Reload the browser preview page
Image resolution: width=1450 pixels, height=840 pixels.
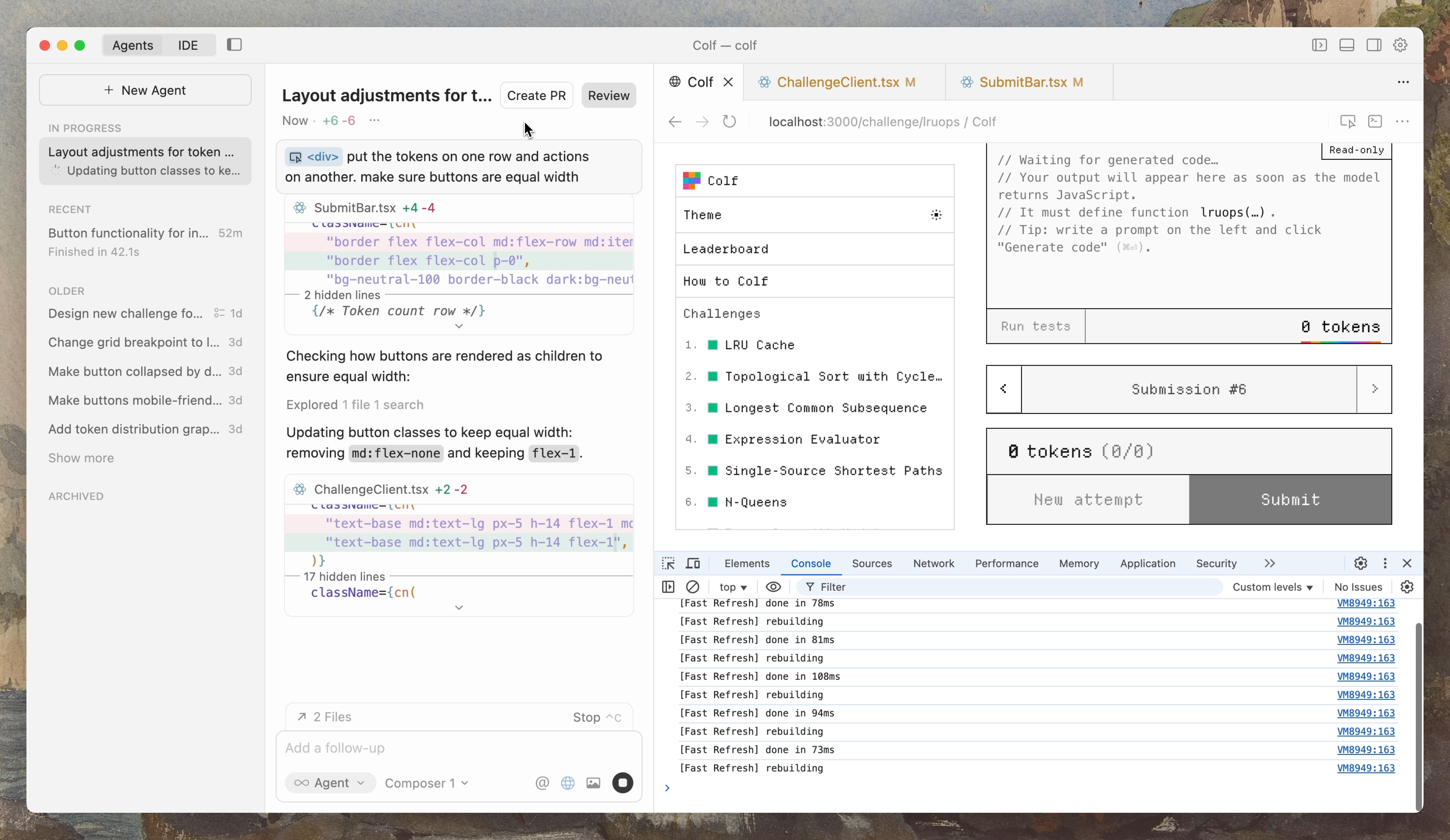tap(729, 121)
